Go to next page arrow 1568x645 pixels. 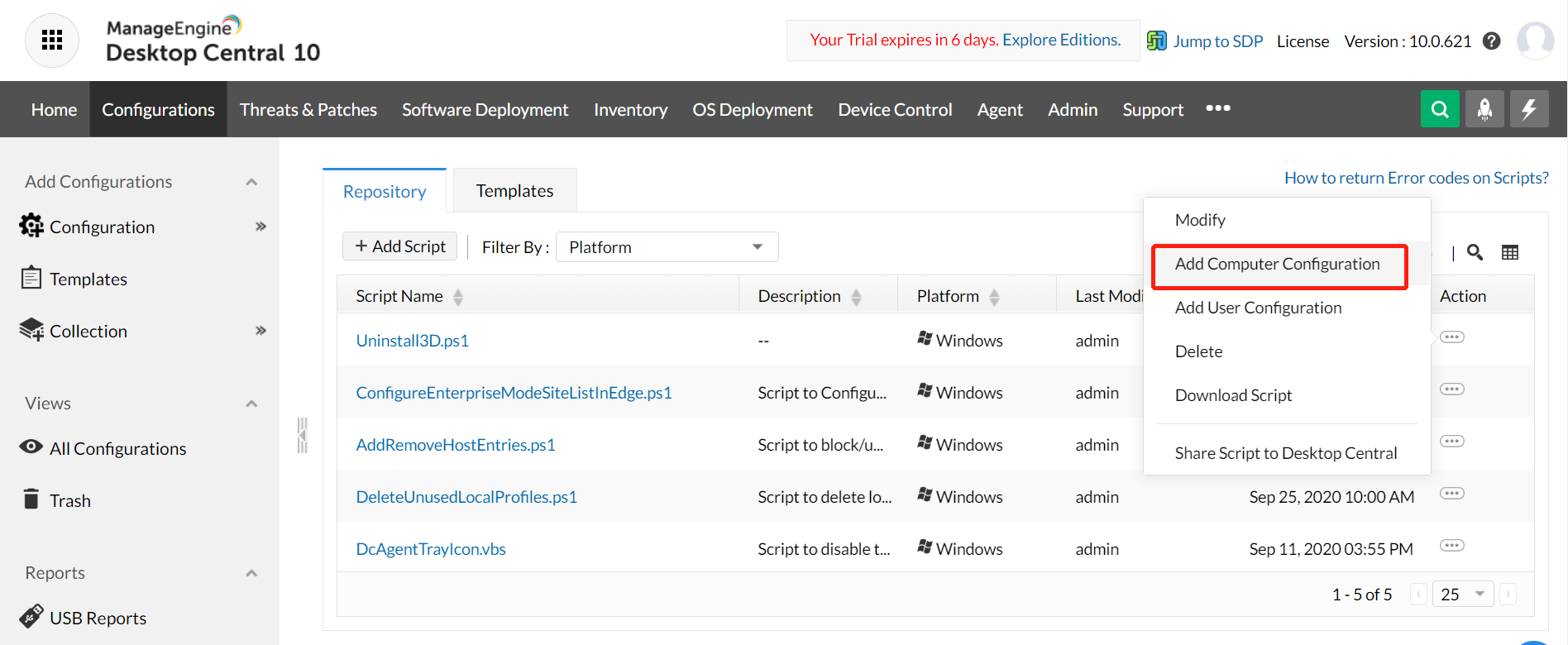(x=1508, y=595)
